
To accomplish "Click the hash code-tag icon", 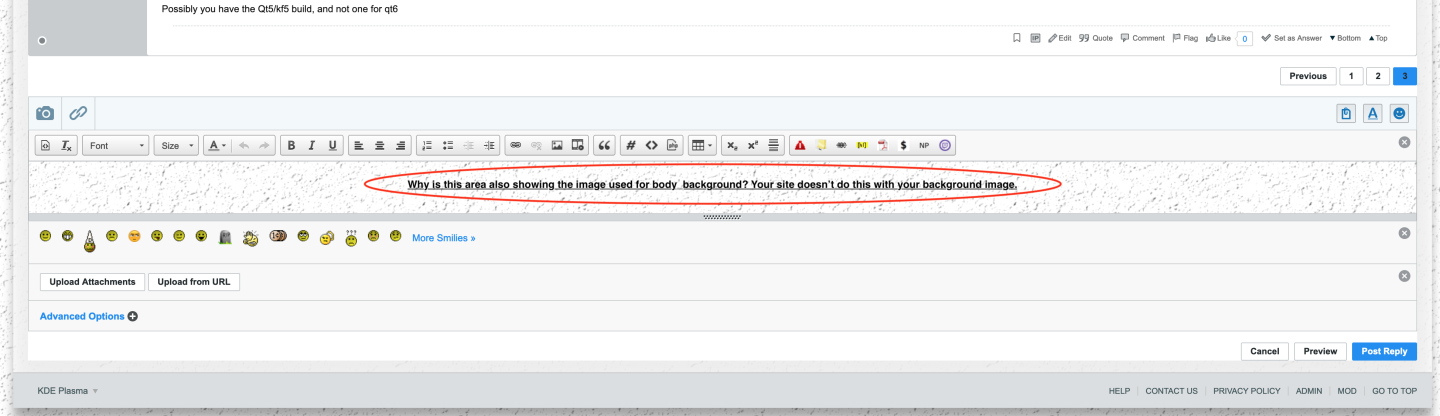I will coord(631,145).
